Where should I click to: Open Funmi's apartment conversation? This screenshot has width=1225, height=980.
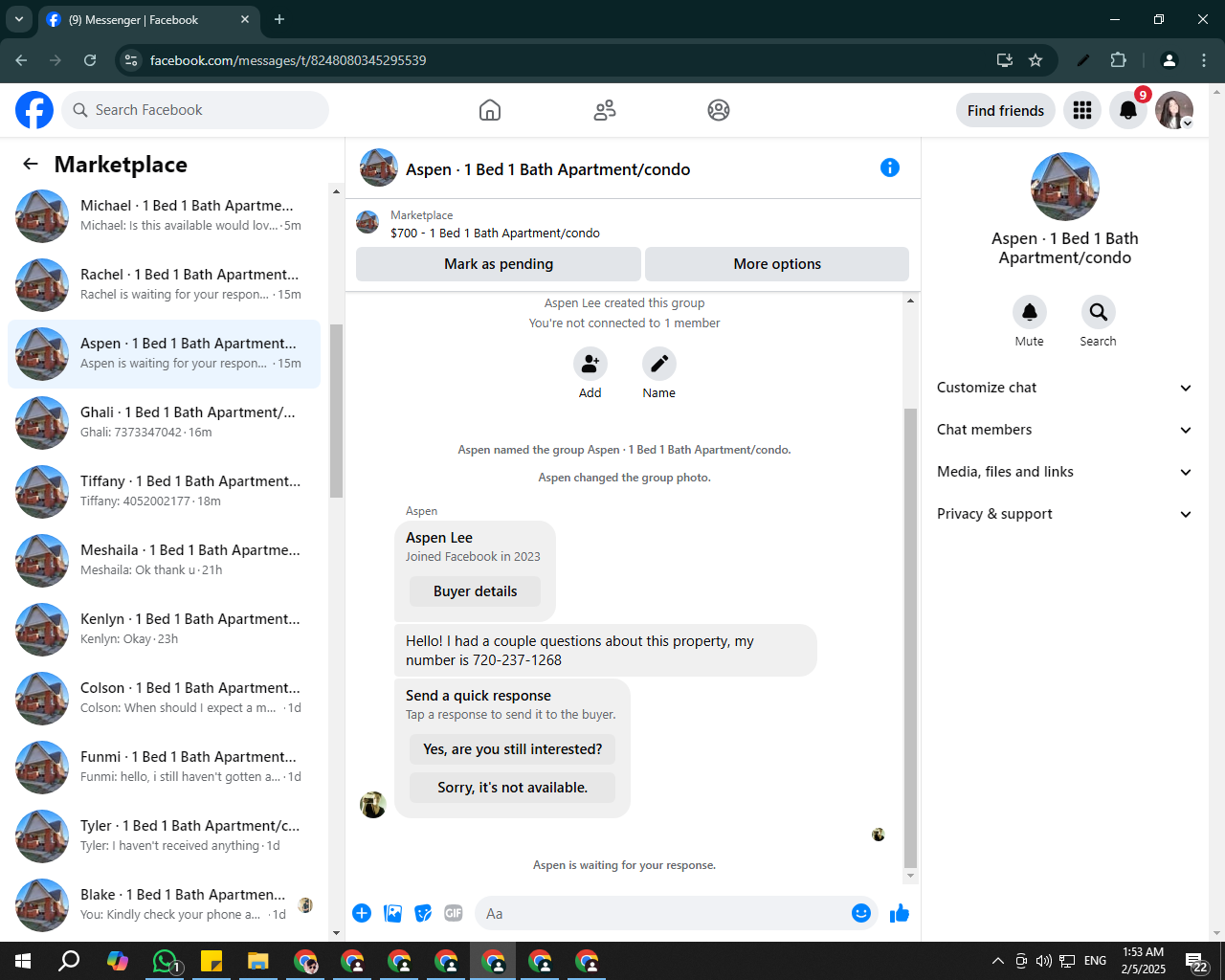(x=164, y=768)
